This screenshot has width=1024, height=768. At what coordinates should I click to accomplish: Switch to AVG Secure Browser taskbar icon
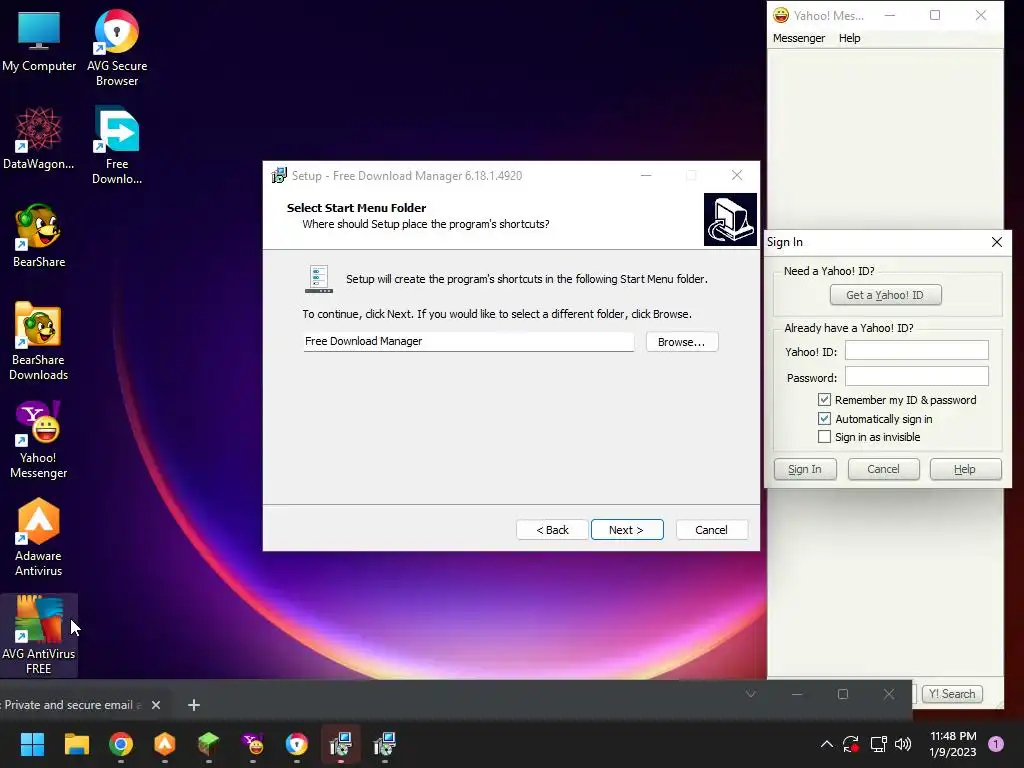tap(296, 744)
